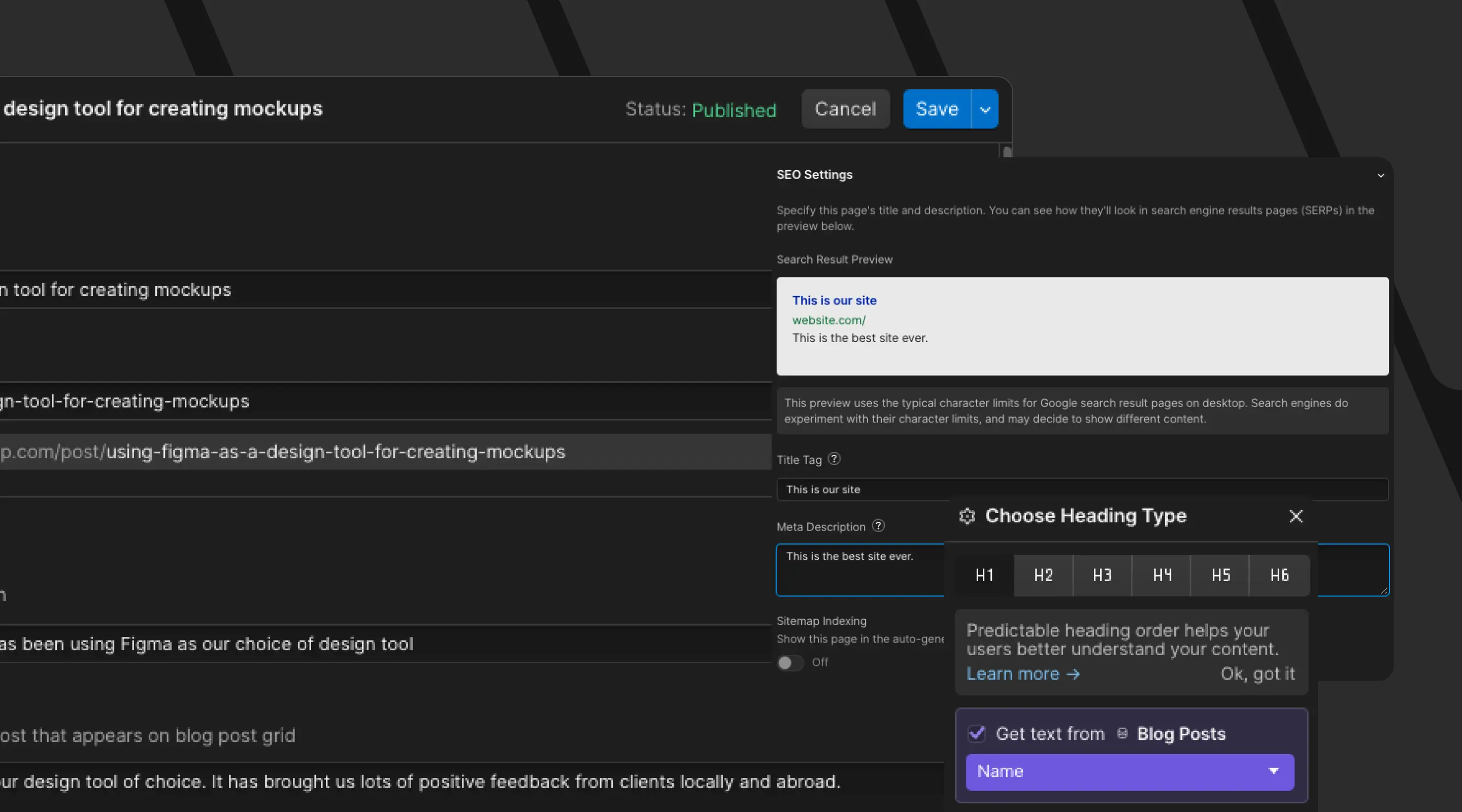Click the Cancel button
Image resolution: width=1462 pixels, height=812 pixels.
click(x=845, y=109)
